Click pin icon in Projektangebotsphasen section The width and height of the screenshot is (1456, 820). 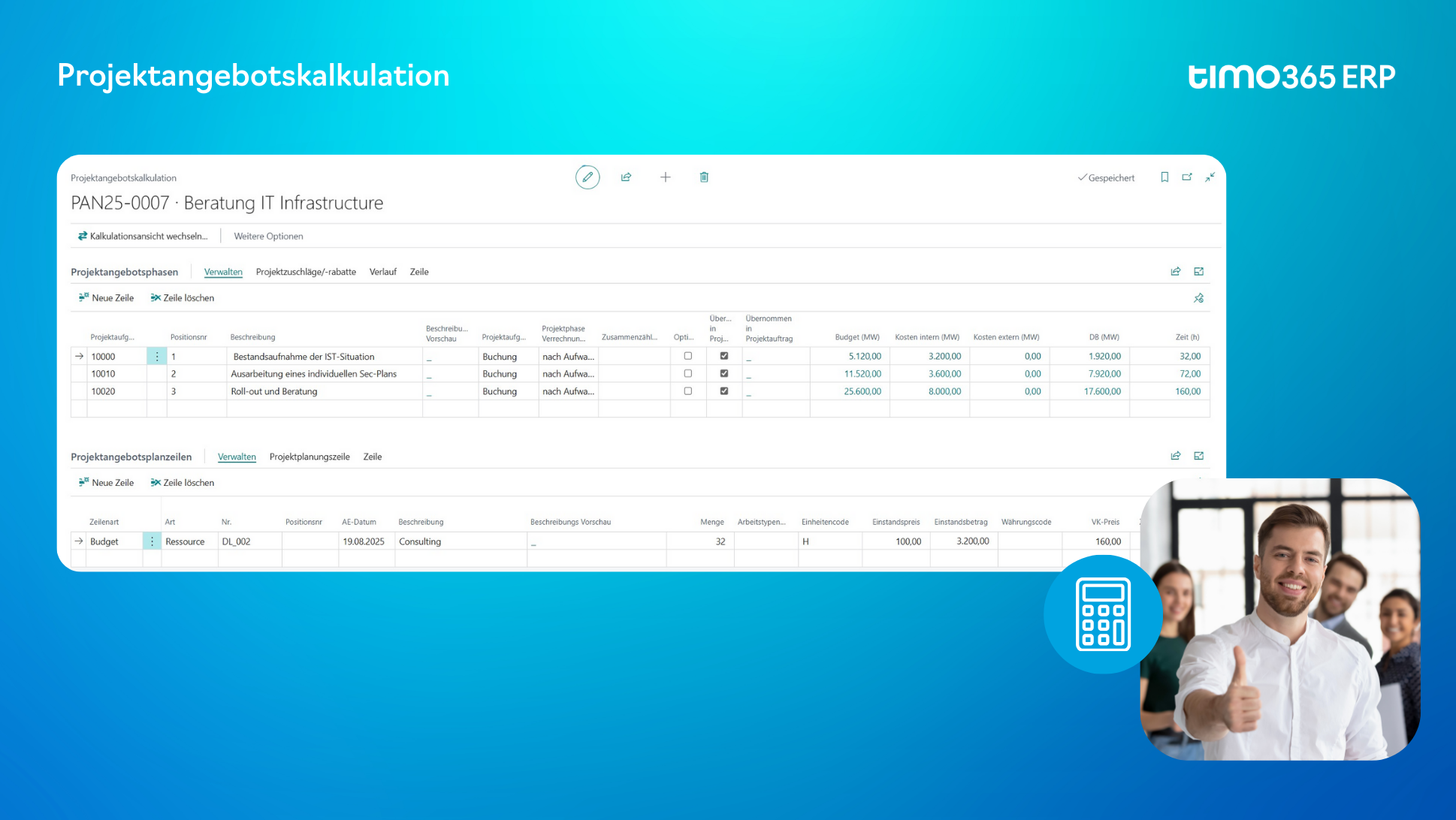coord(1198,298)
